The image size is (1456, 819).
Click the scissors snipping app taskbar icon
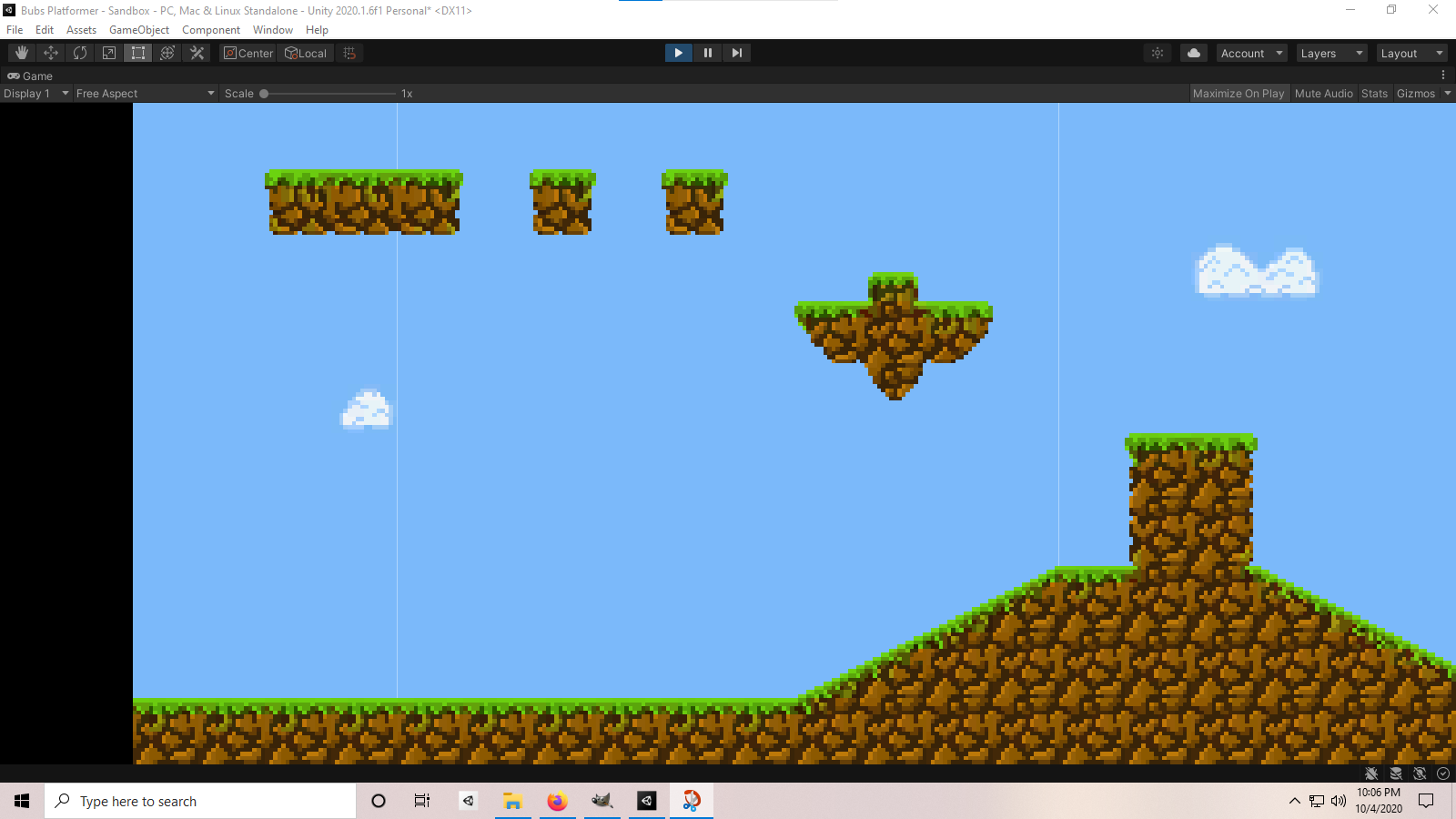(692, 801)
